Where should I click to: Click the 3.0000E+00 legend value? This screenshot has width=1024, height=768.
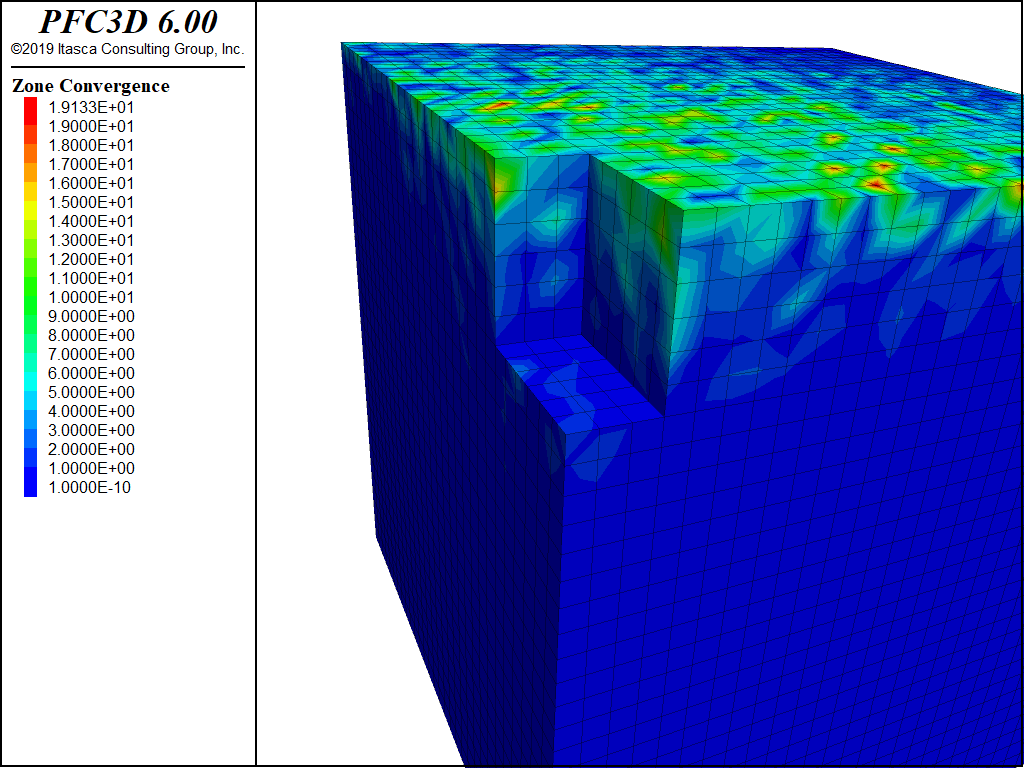click(x=91, y=430)
